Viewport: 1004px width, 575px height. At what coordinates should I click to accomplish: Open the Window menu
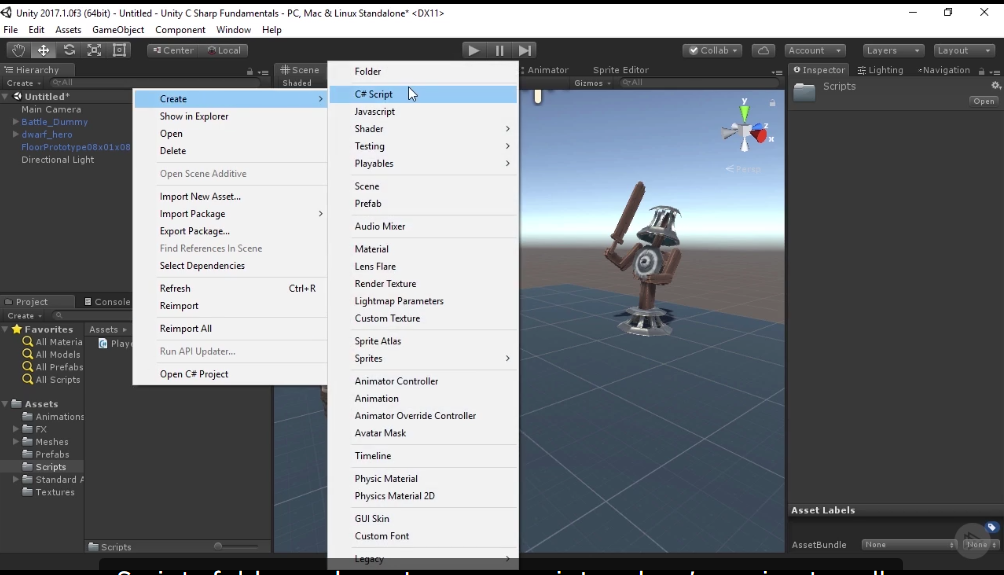(x=233, y=29)
